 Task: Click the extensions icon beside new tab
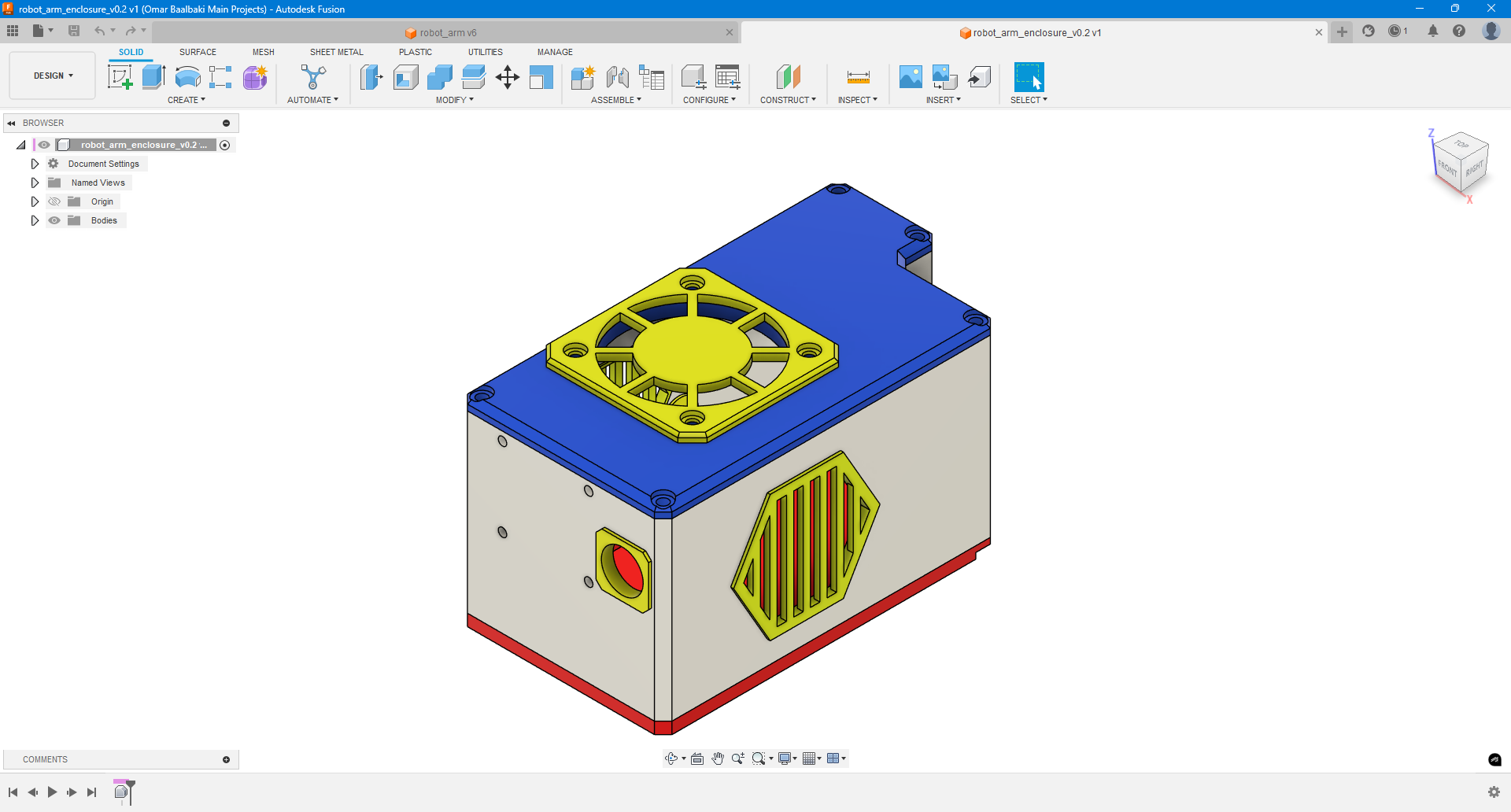[x=1369, y=31]
